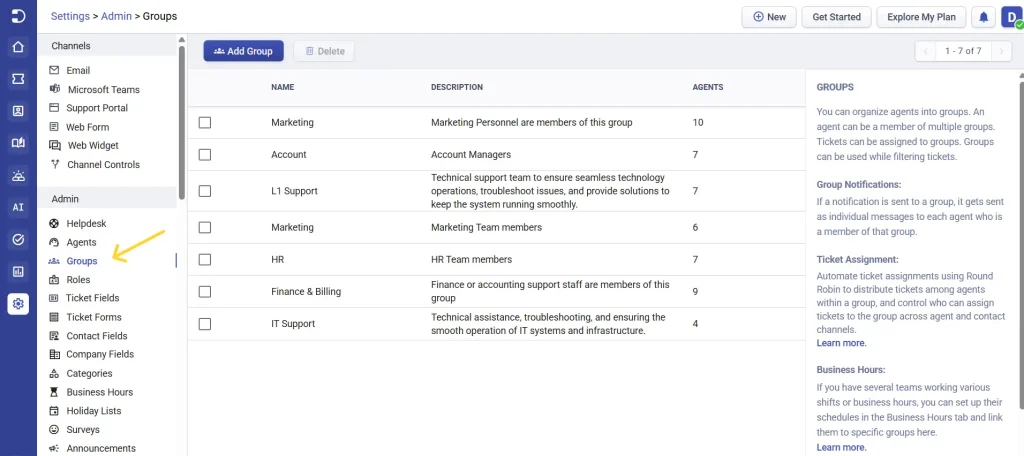
Task: Select the L1 Support group checkbox
Action: coord(205,191)
